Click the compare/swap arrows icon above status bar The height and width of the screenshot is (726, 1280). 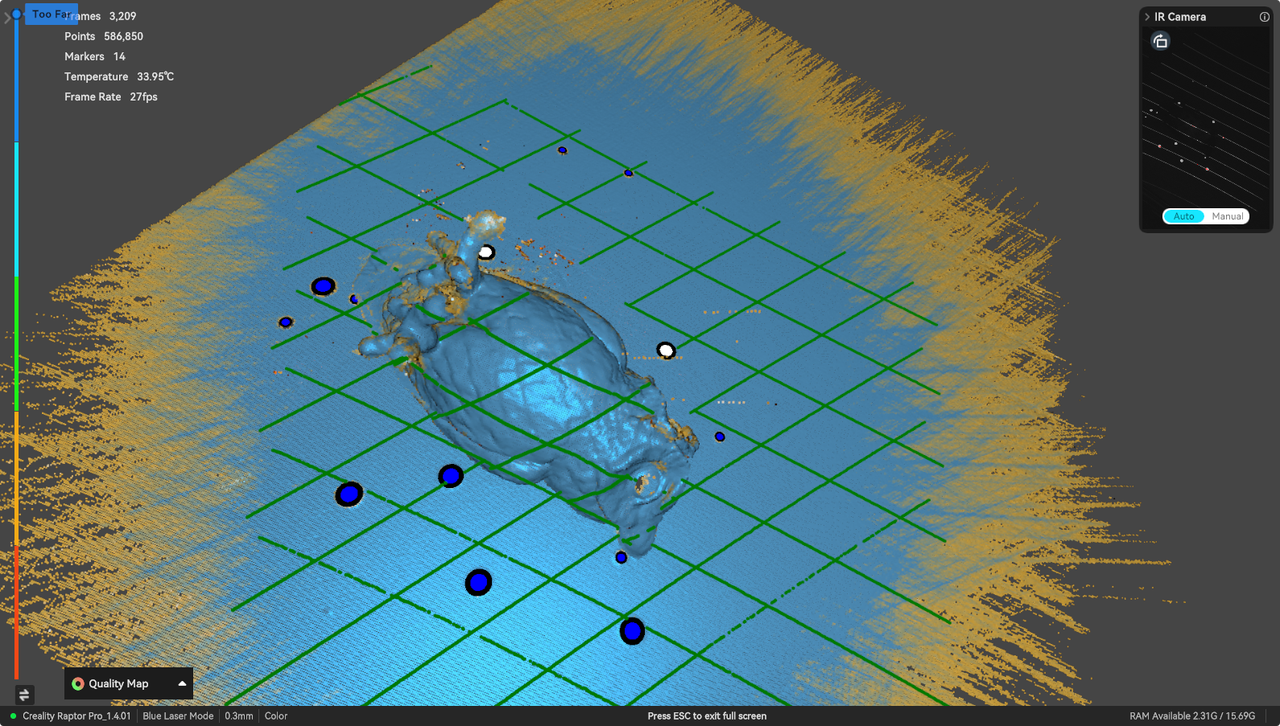[22, 695]
